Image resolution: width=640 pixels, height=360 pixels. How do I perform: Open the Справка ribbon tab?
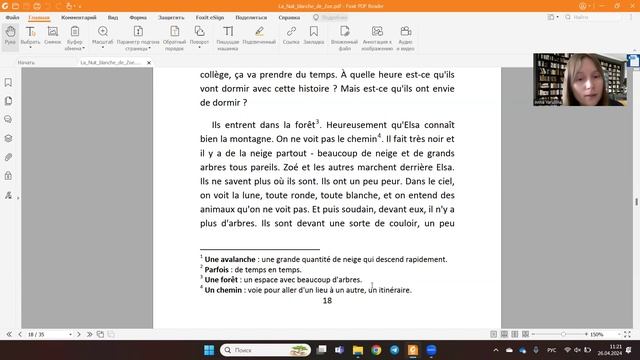point(289,18)
